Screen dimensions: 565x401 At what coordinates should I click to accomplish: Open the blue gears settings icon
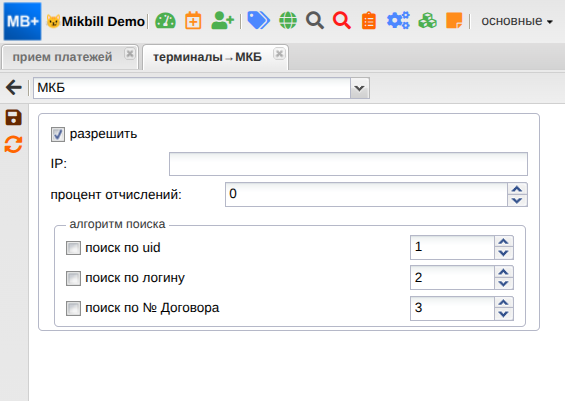[x=398, y=21]
